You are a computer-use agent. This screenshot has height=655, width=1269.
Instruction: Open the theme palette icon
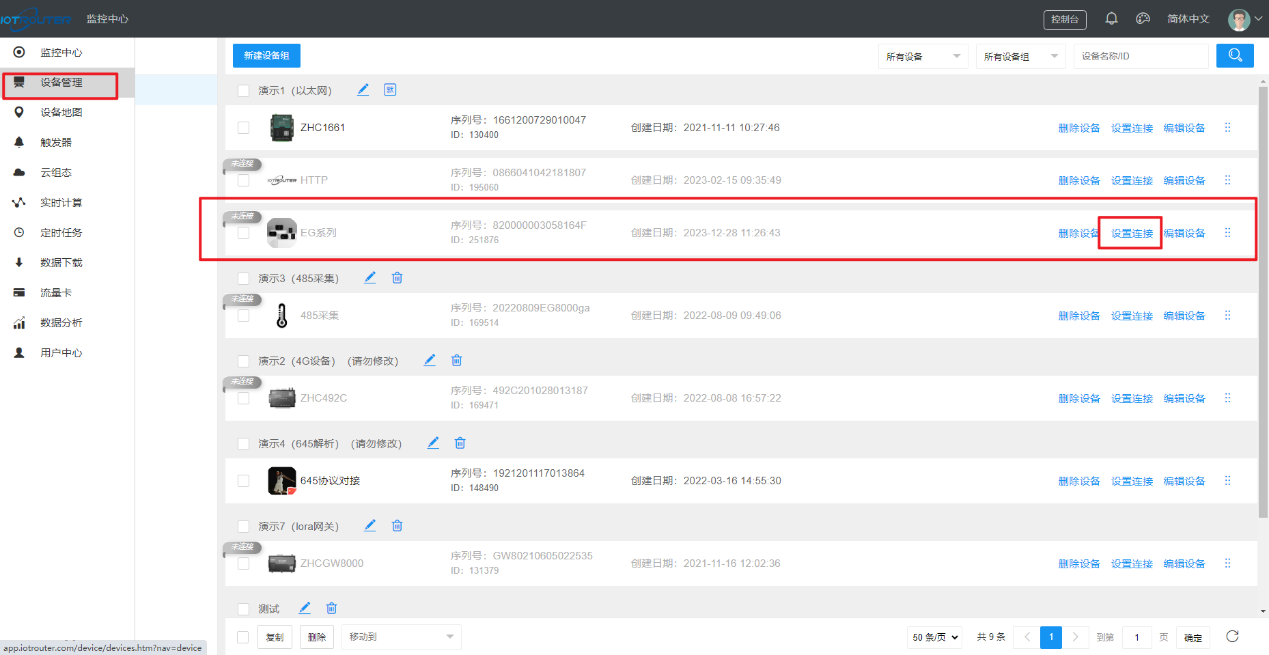1143,19
